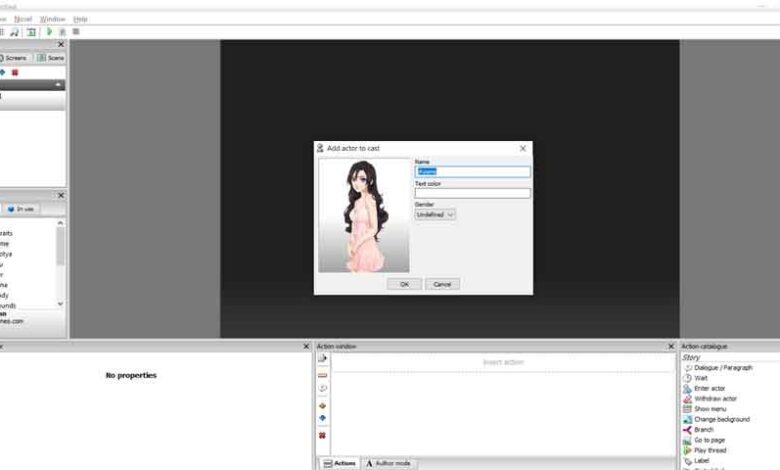
Task: Click Cancel in Add actor dialog
Action: tap(442, 284)
